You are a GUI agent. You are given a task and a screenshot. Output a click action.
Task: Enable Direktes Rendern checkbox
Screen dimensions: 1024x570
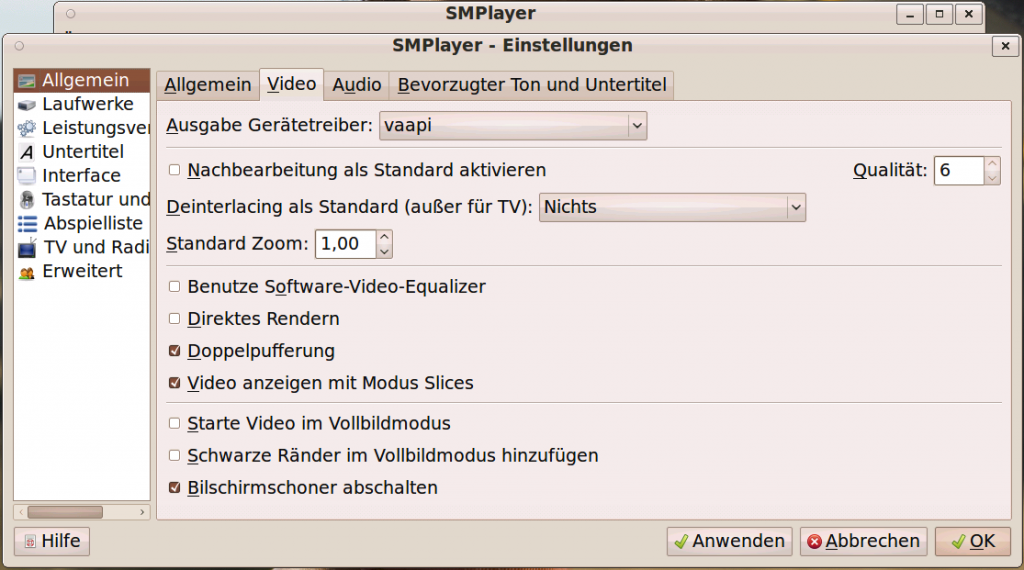coord(174,319)
